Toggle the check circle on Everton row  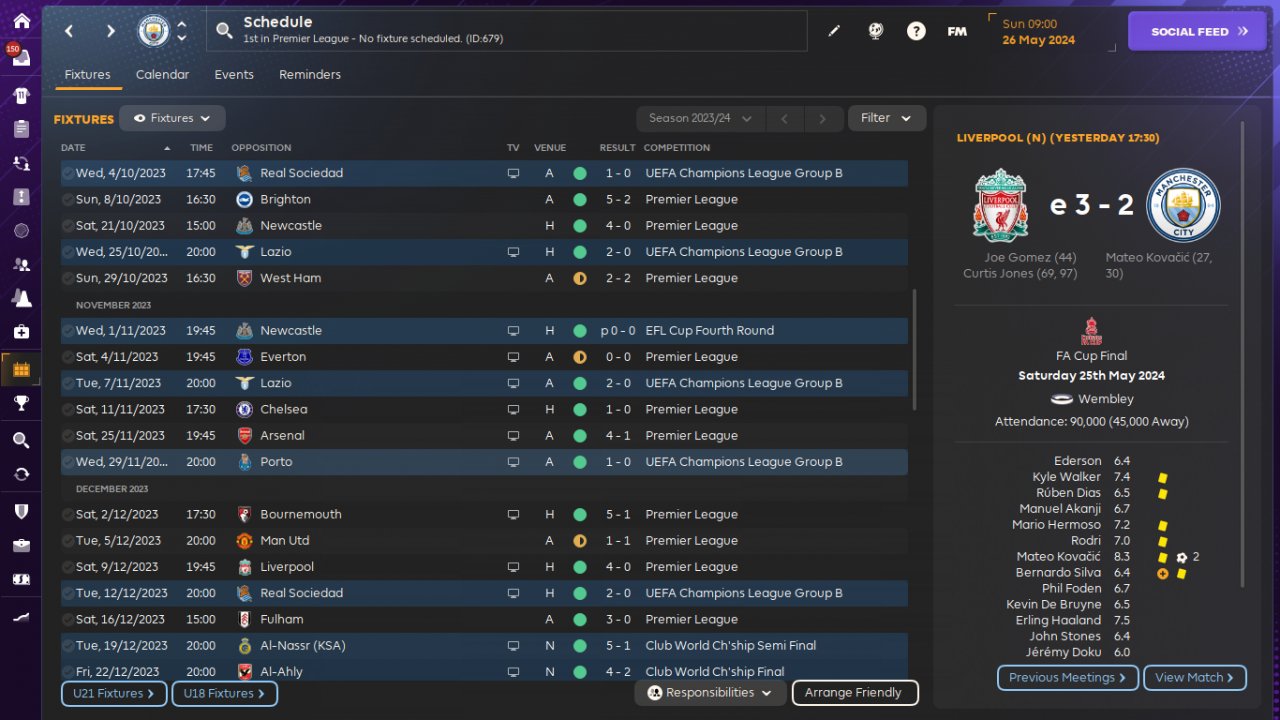(x=68, y=357)
